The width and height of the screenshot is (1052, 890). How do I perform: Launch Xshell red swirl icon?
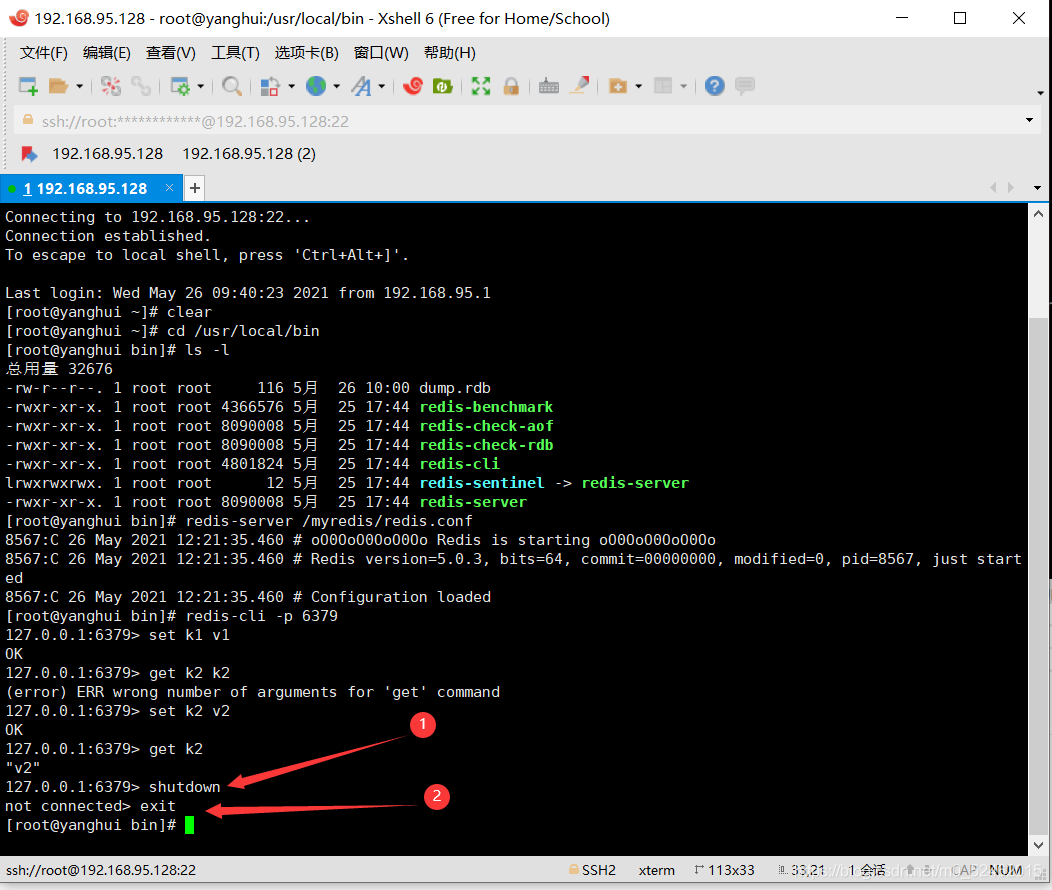click(x=413, y=86)
